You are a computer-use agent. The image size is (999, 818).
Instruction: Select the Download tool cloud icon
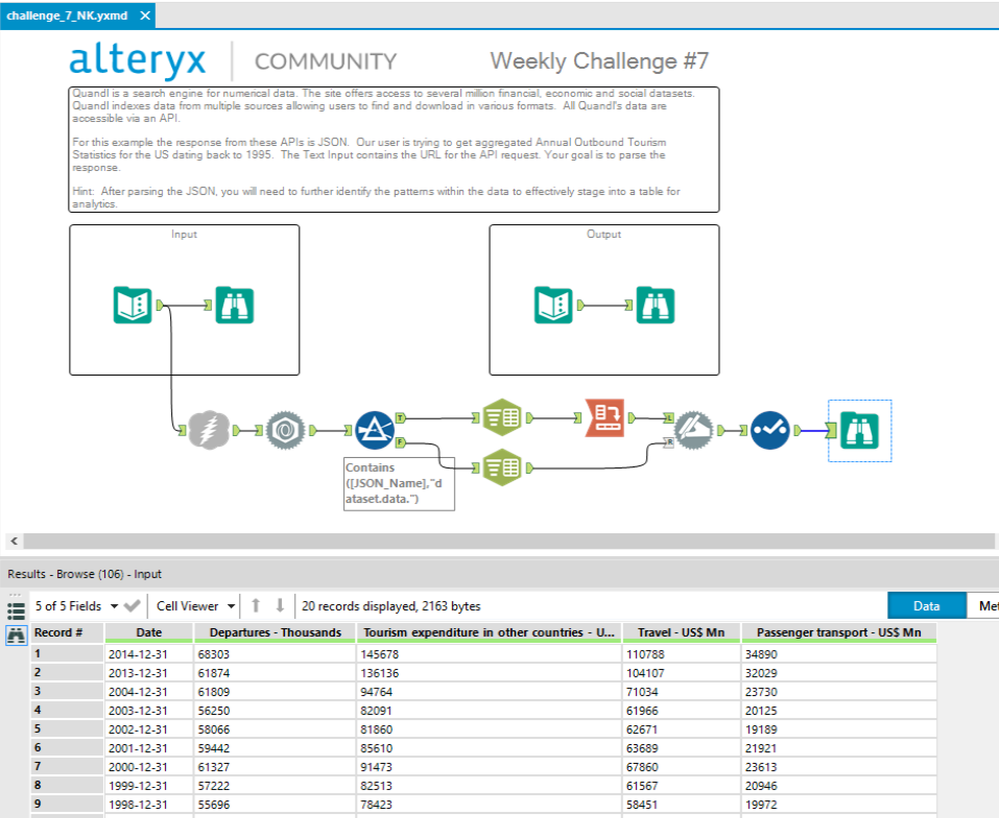point(208,430)
